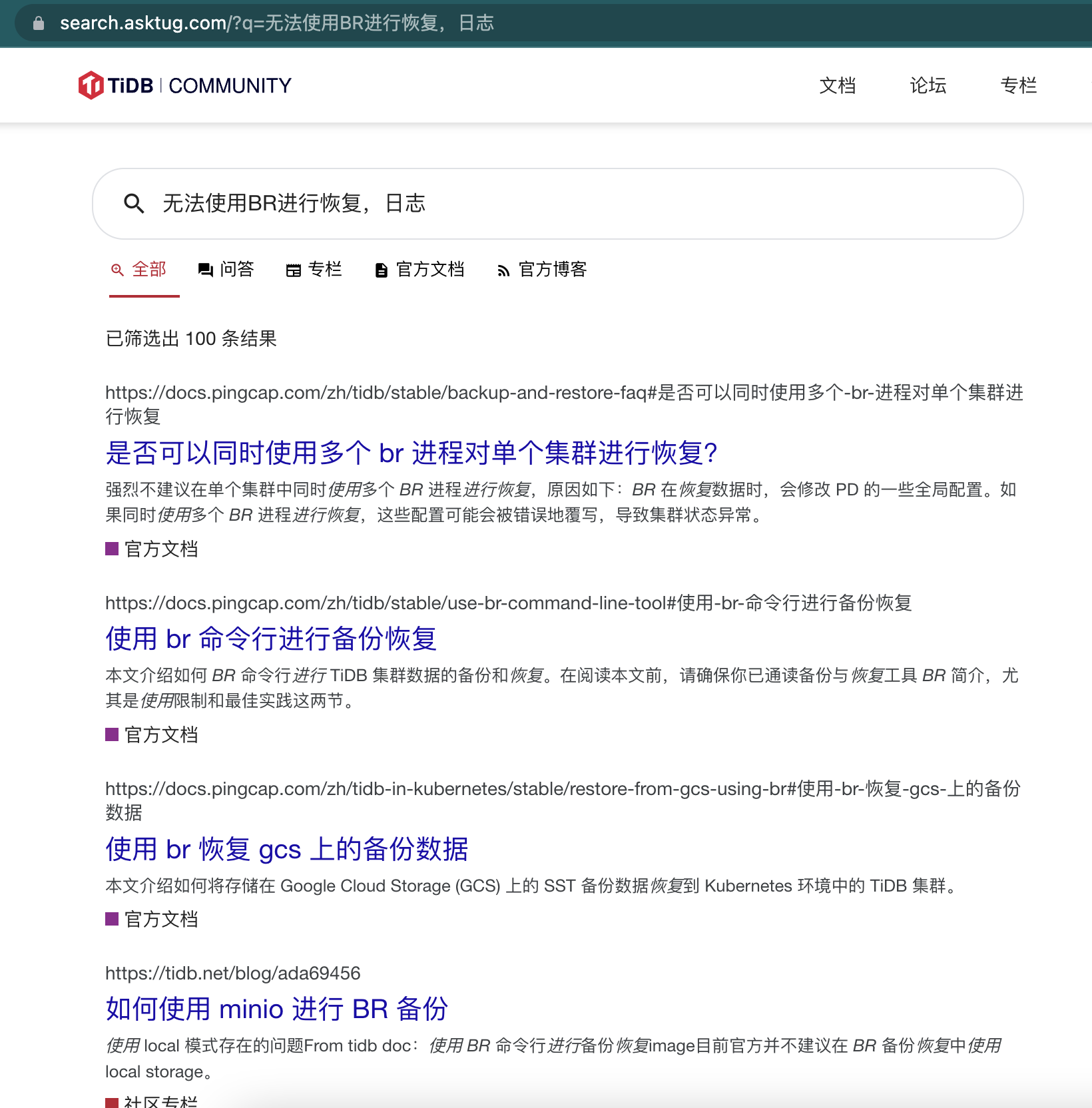Click 官方文档 tag under the 命令行备份恢复 result
The width and height of the screenshot is (1092, 1108).
tap(152, 734)
